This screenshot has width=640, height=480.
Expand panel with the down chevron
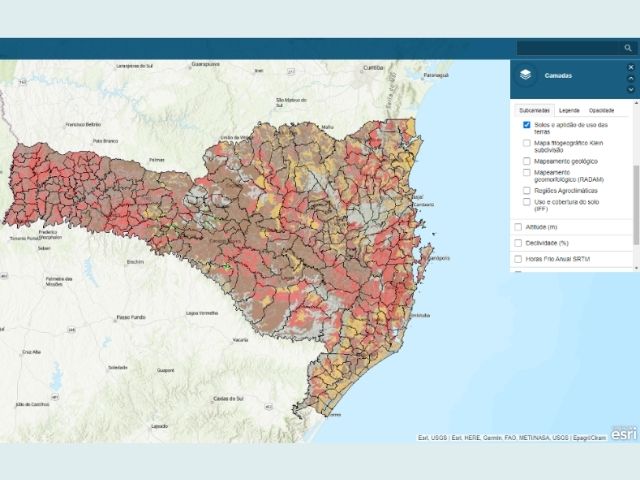pyautogui.click(x=631, y=89)
